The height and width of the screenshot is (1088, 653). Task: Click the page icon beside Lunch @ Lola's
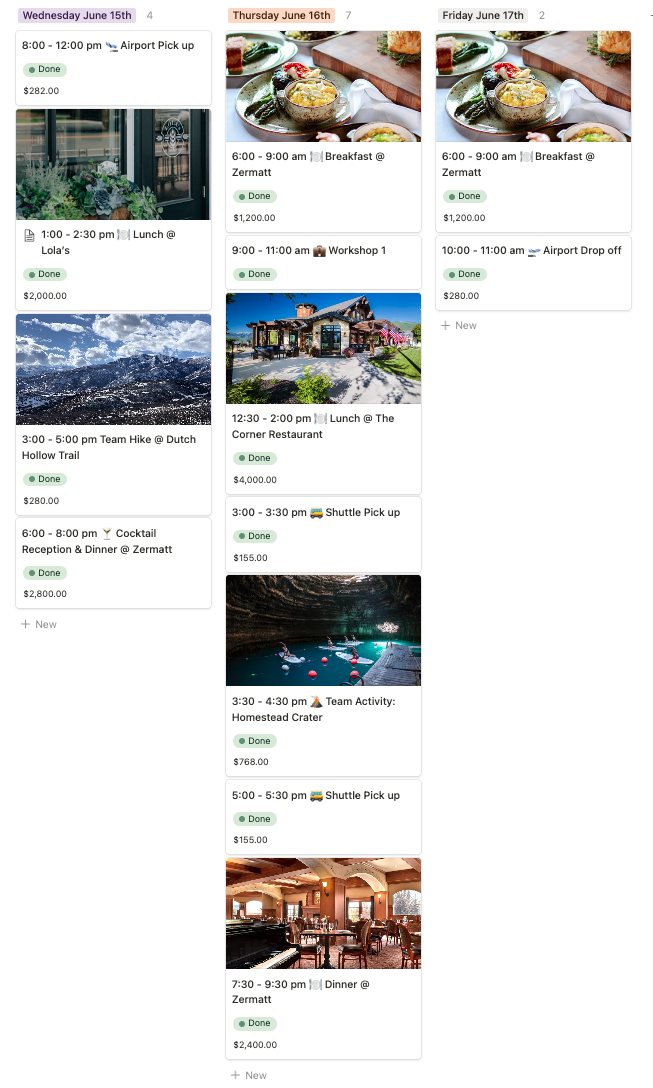click(x=29, y=235)
